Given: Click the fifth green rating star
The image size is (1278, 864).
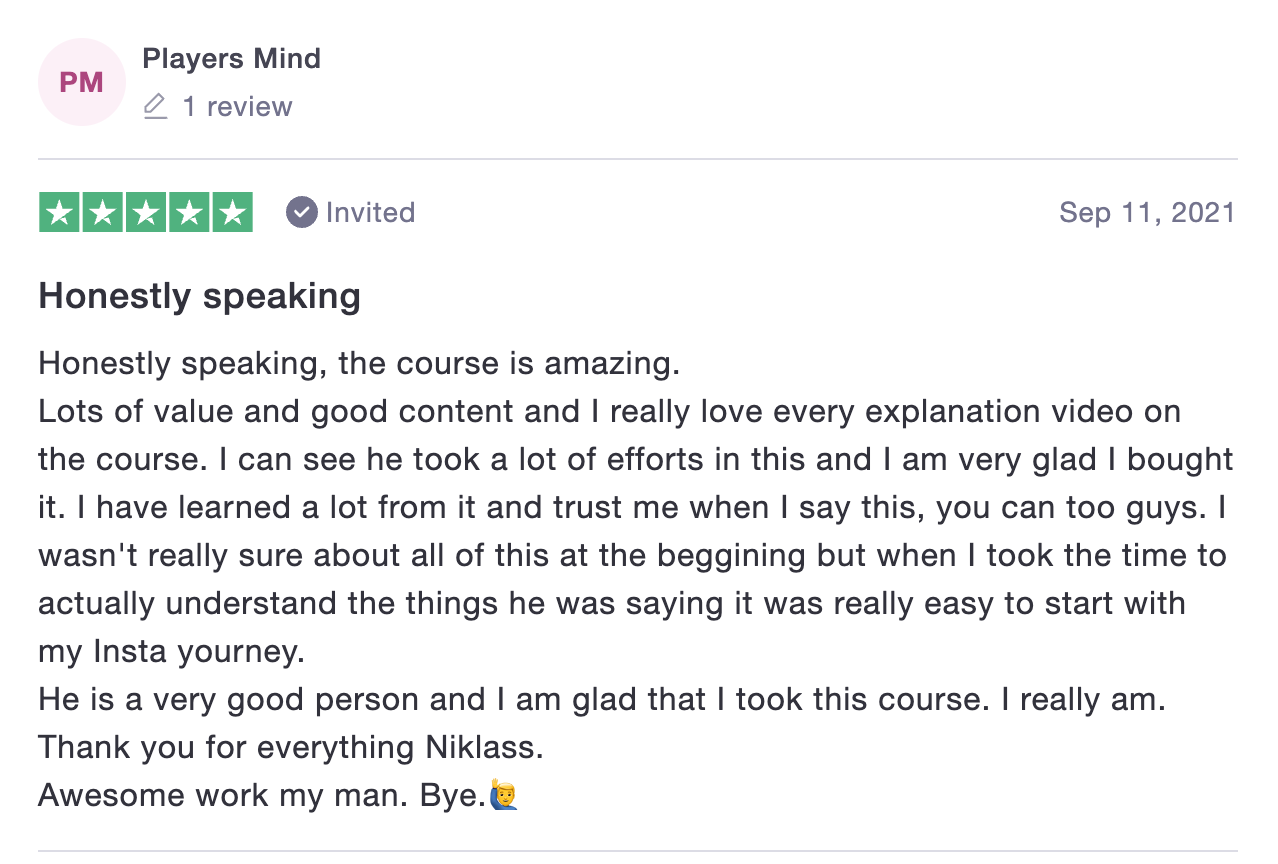Looking at the screenshot, I should coord(232,212).
